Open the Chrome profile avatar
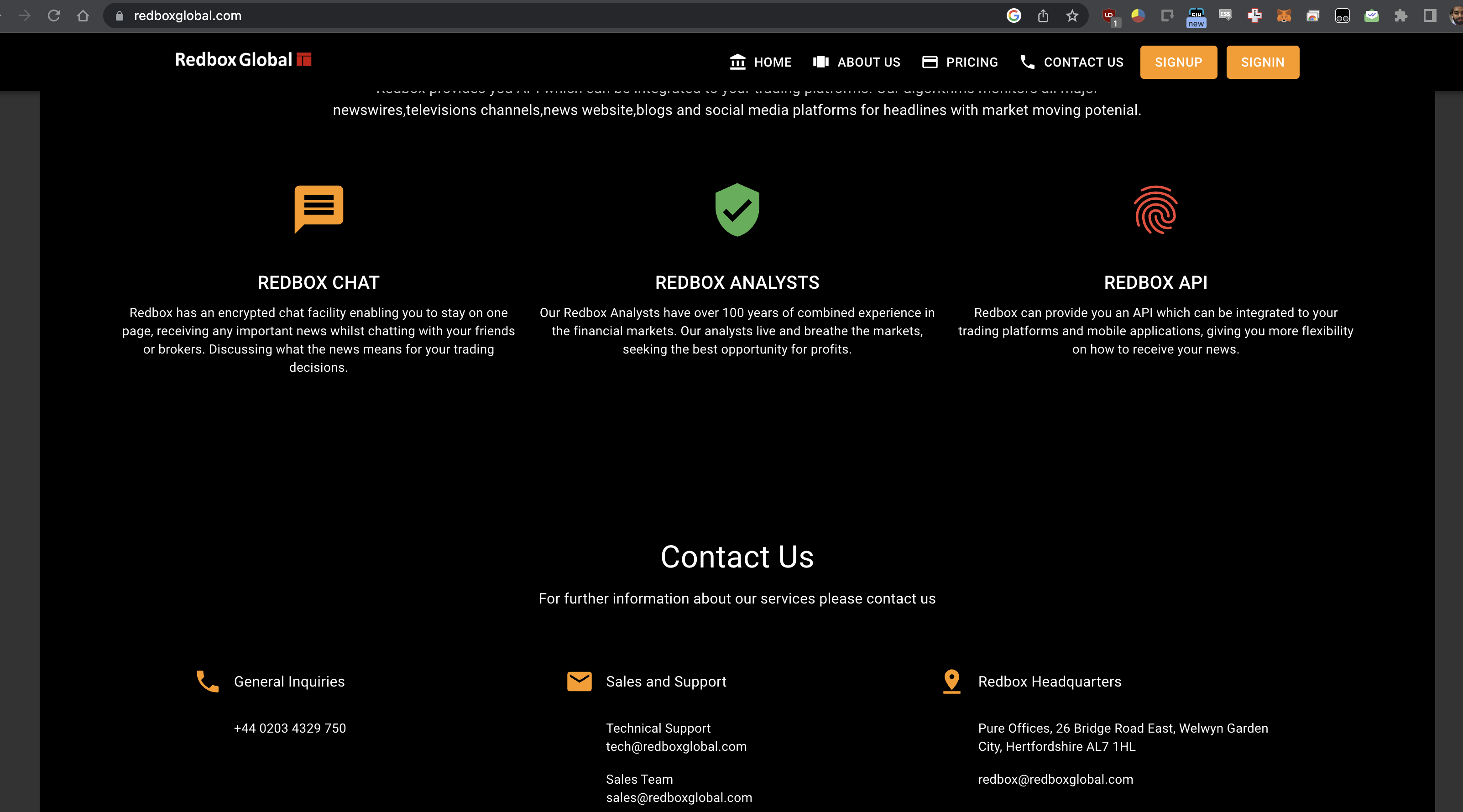 tap(1457, 16)
